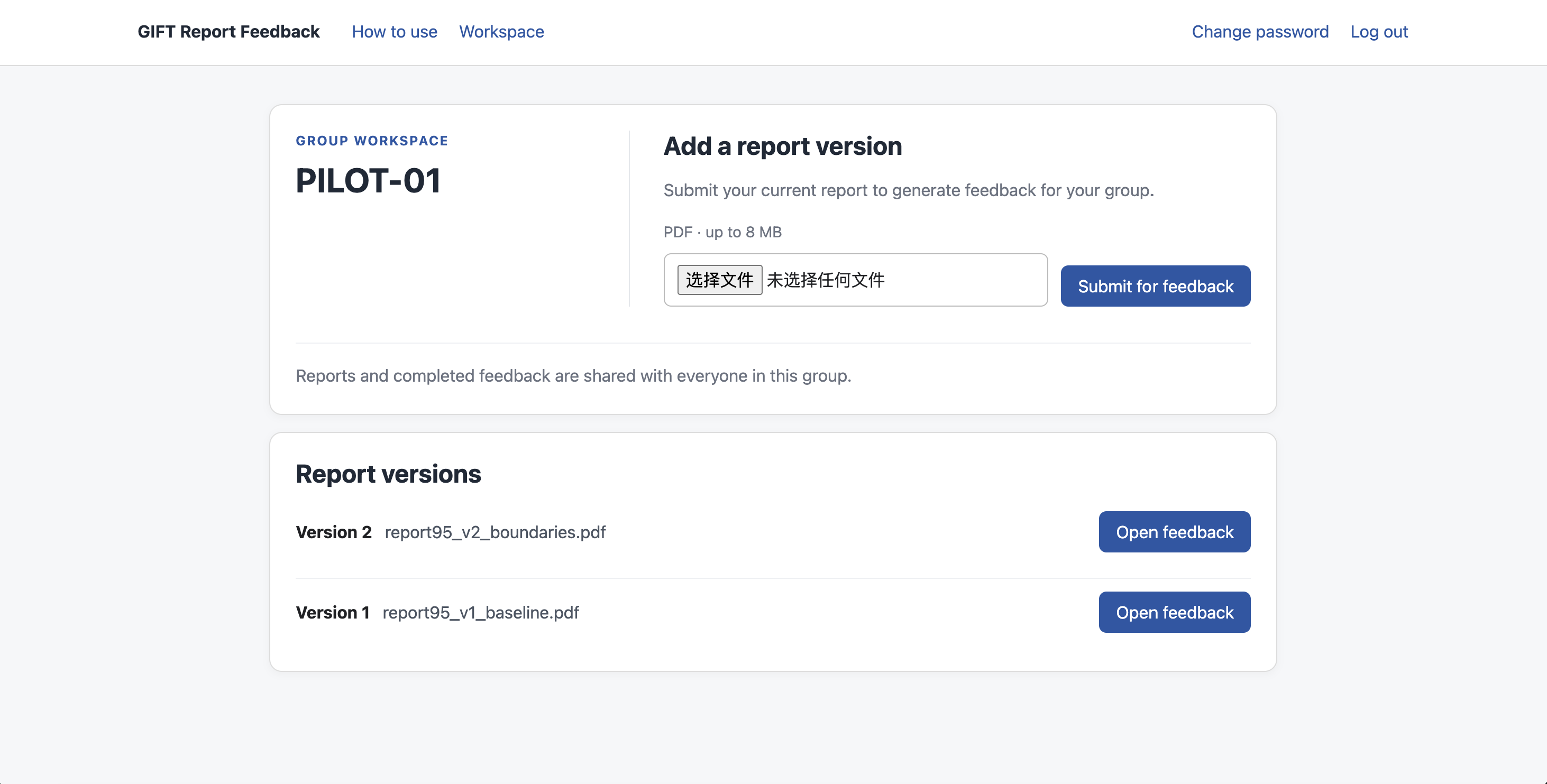Click the Report versions heading

click(388, 474)
